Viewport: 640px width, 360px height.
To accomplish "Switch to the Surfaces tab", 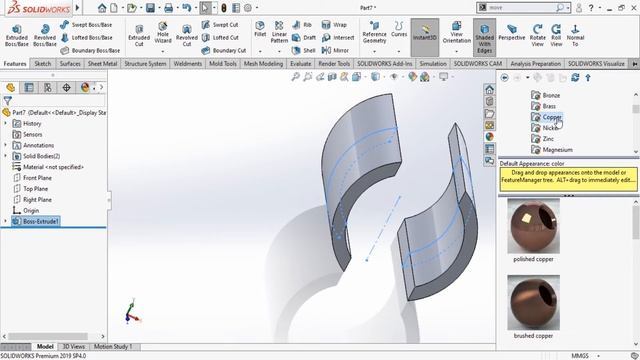I will [x=70, y=64].
